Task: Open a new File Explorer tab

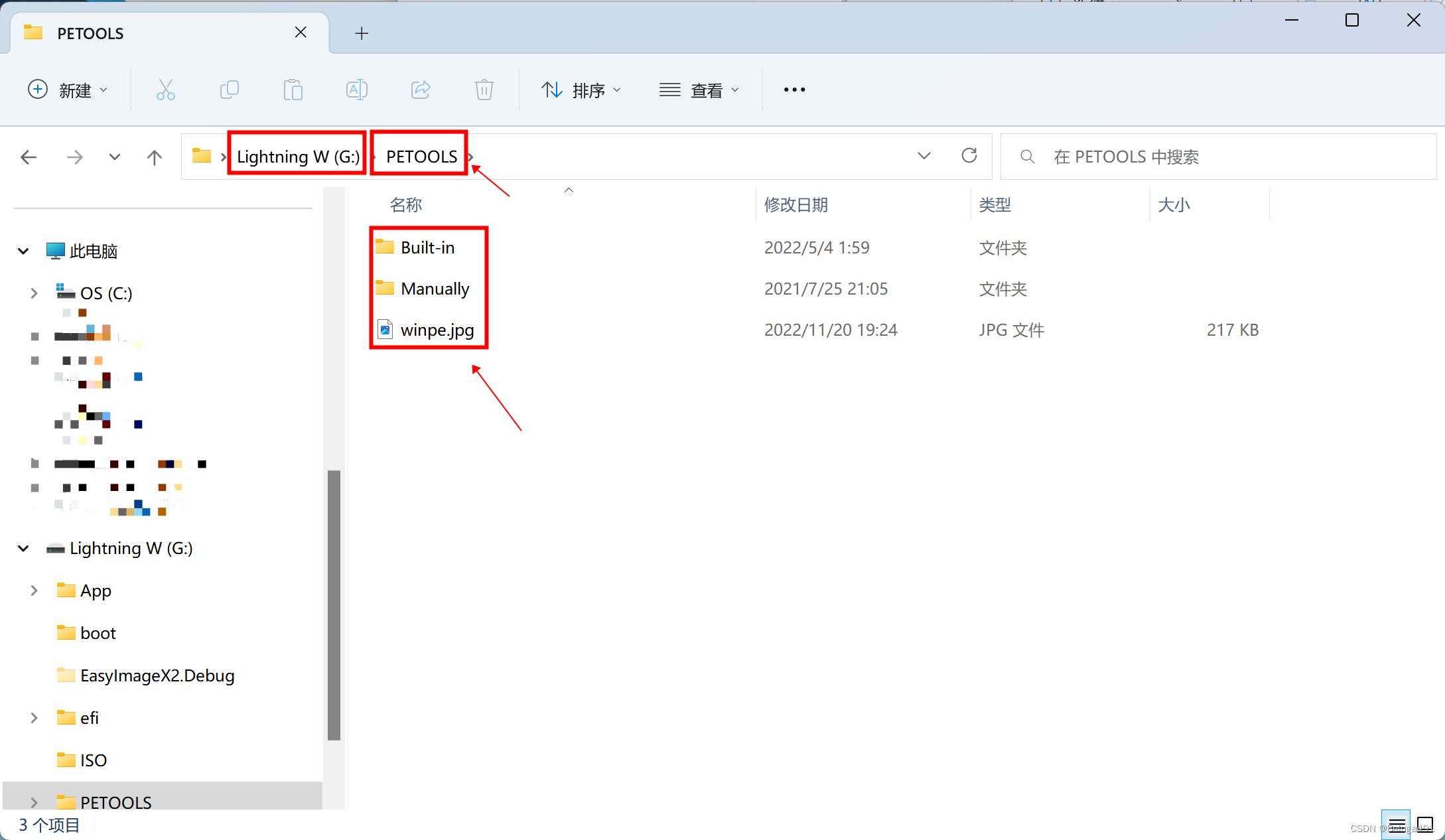Action: point(362,33)
